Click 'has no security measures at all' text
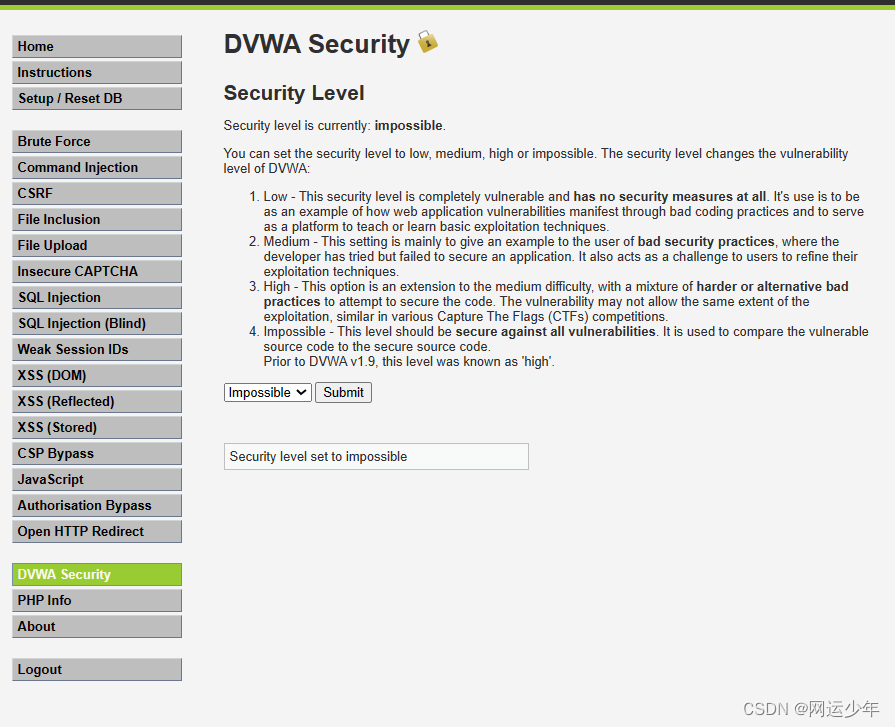Image resolution: width=895 pixels, height=727 pixels. pyautogui.click(x=670, y=196)
